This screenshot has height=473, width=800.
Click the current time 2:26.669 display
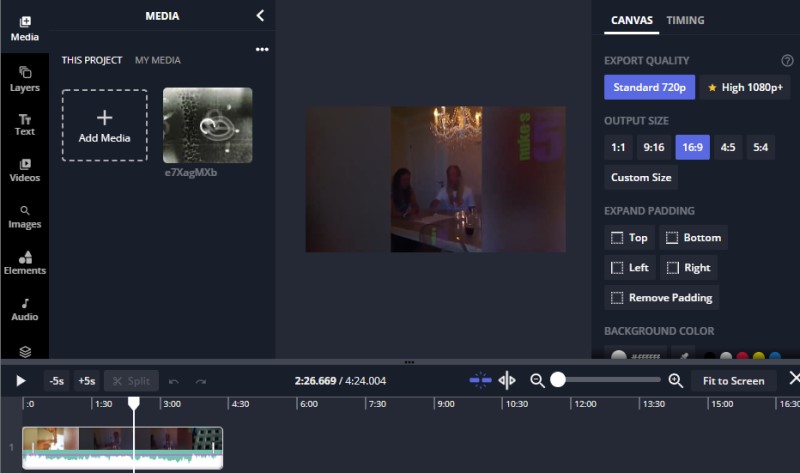(x=315, y=381)
